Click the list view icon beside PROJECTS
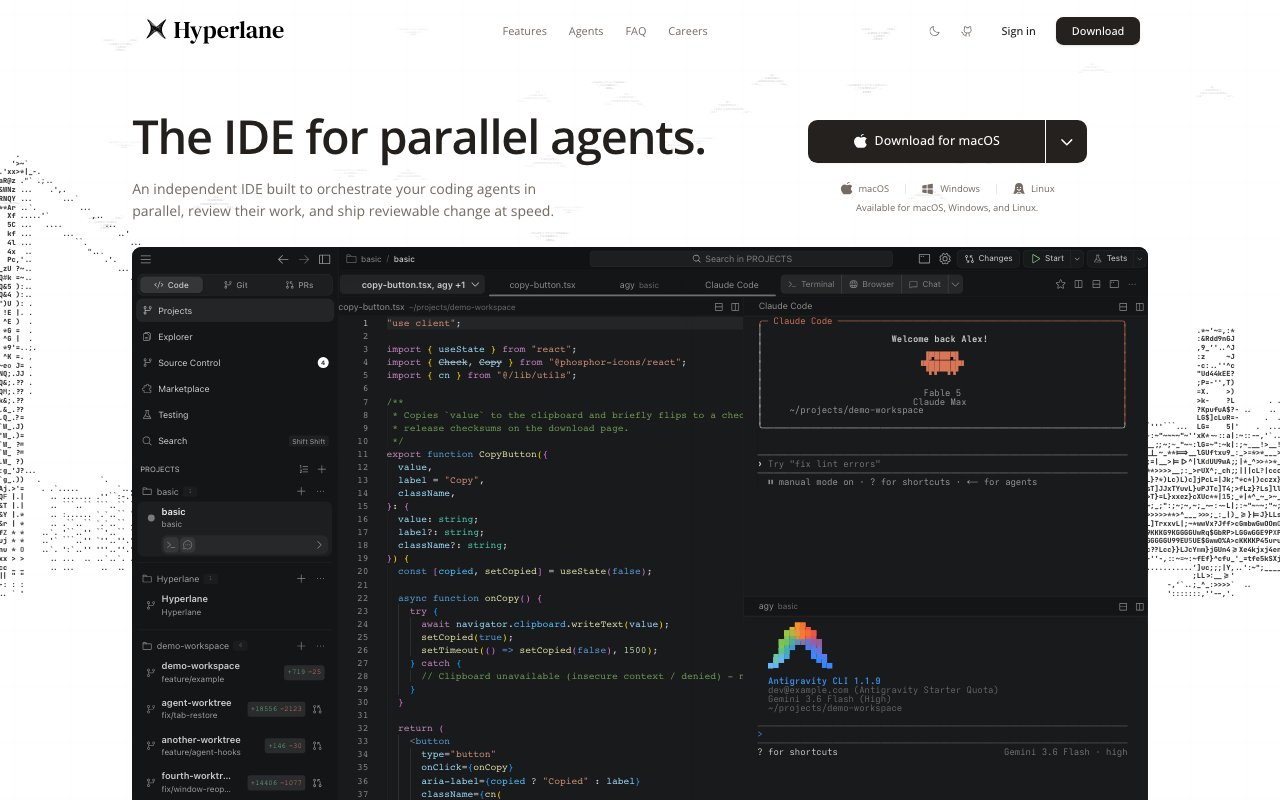The height and width of the screenshot is (800, 1280). click(x=304, y=469)
